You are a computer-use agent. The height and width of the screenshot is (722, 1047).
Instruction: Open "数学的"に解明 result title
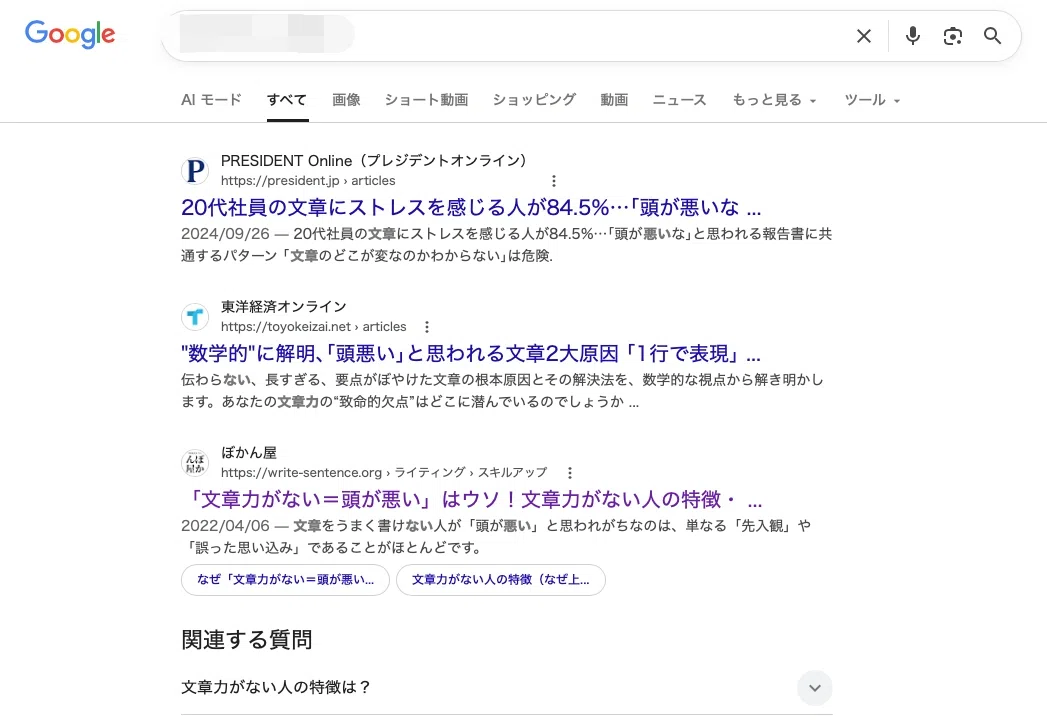click(x=471, y=353)
